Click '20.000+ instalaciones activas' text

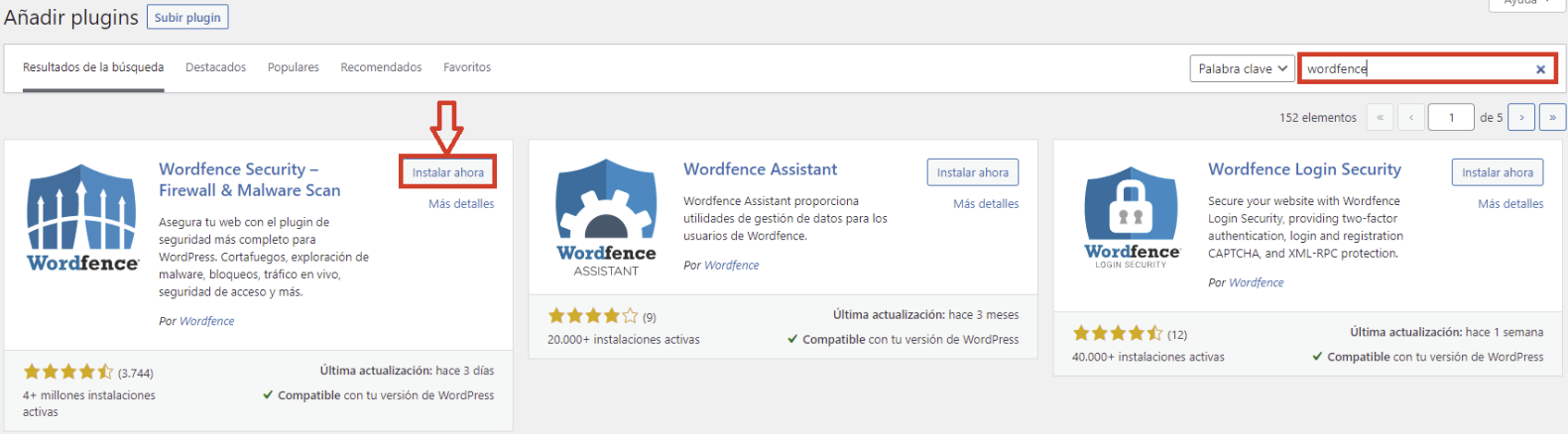[x=624, y=340]
